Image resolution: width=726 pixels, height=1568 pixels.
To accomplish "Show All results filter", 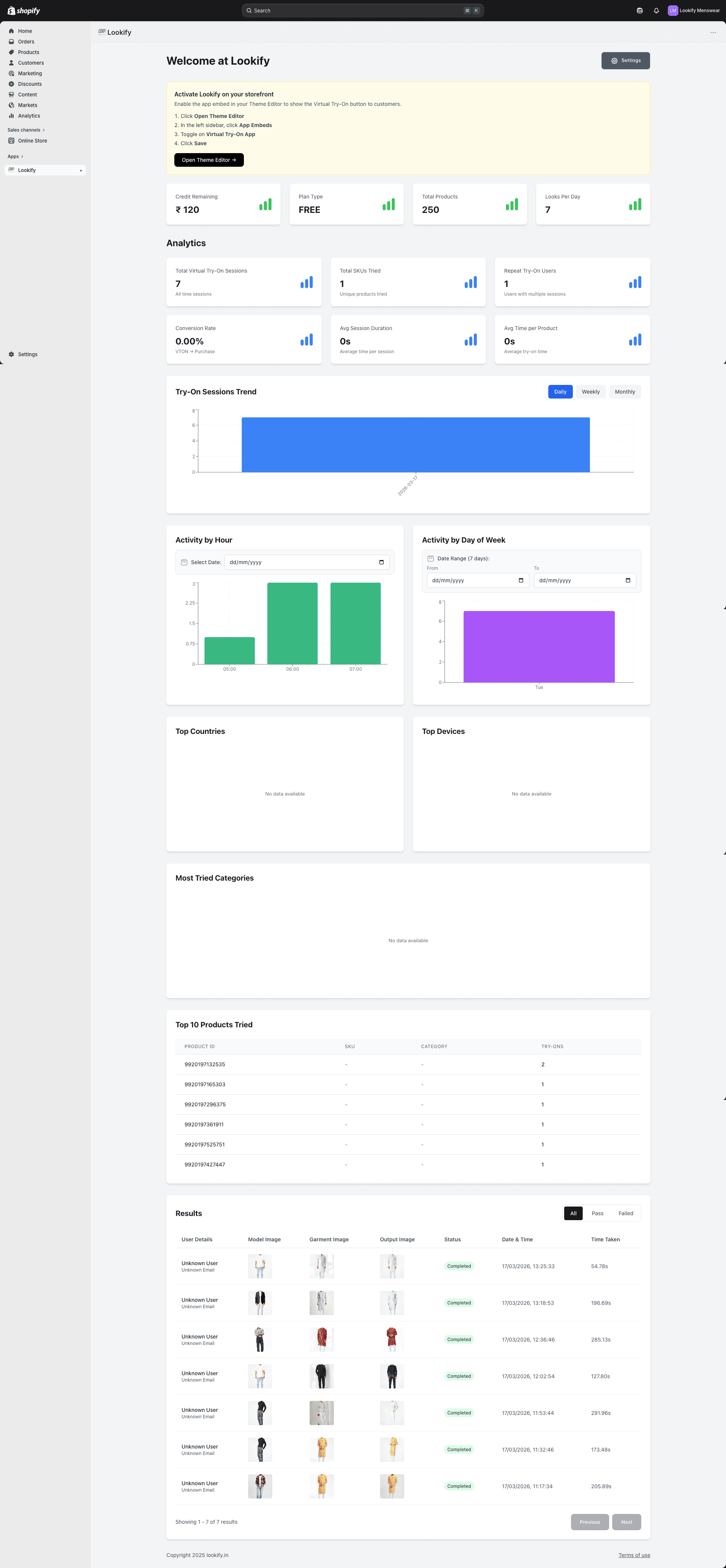I will [573, 1214].
